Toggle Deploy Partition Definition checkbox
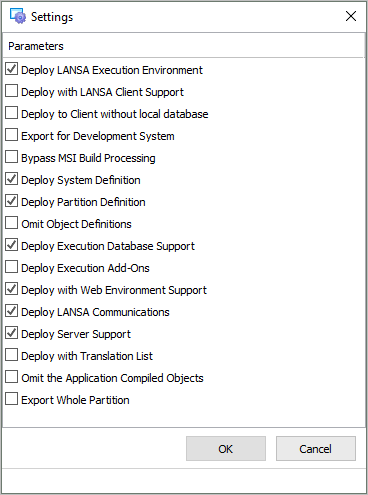368x495 pixels. click(12, 201)
